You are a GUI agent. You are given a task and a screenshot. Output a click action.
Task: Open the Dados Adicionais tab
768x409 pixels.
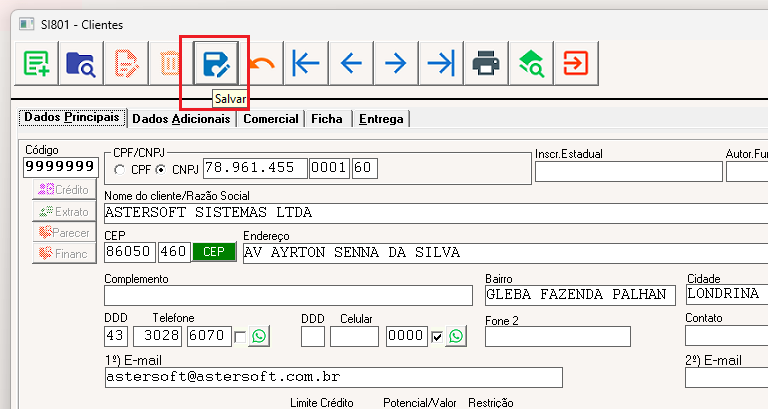[x=181, y=119]
